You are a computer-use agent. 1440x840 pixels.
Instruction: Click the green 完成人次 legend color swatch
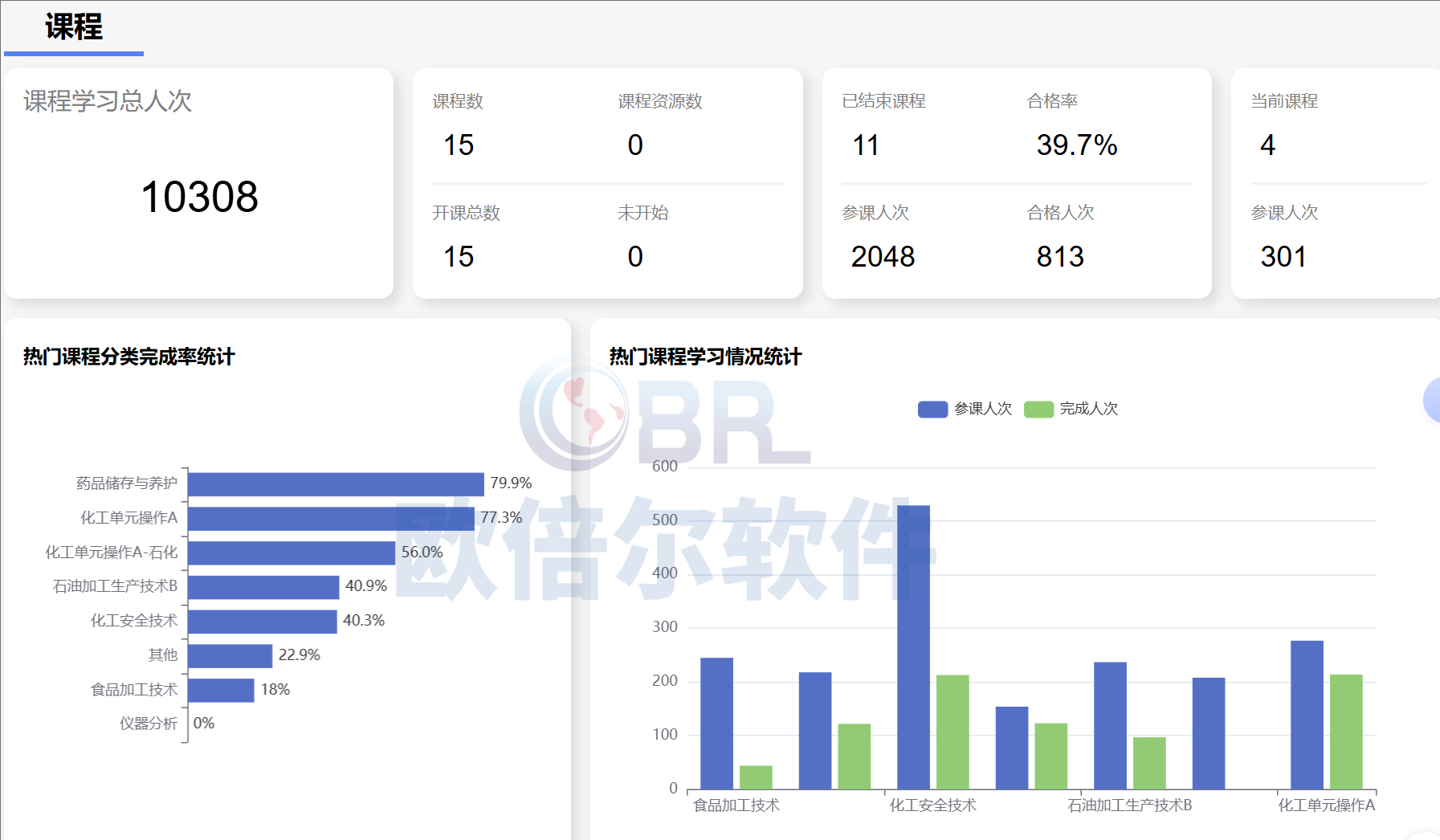1038,410
